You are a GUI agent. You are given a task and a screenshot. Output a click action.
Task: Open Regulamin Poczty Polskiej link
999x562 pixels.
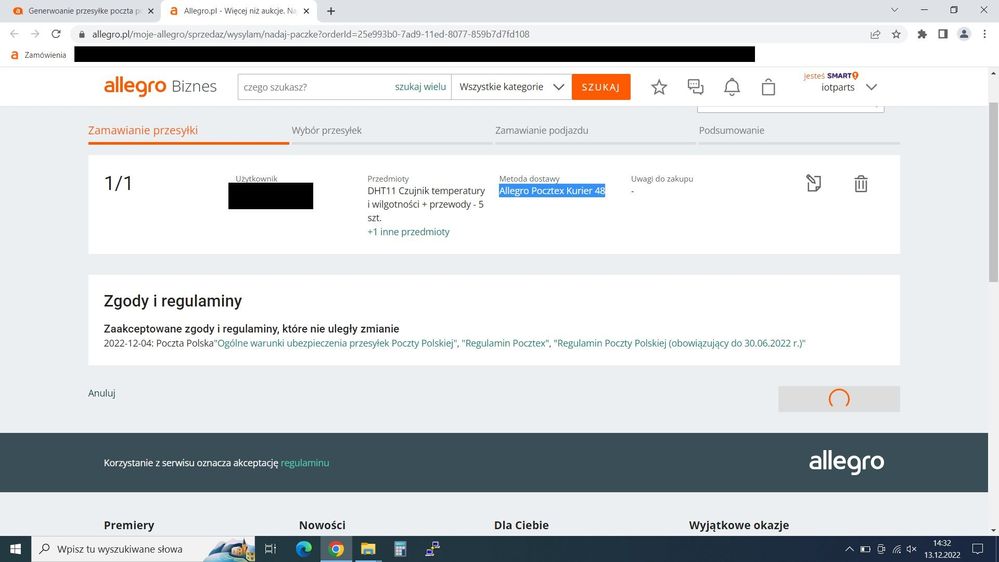pos(679,343)
